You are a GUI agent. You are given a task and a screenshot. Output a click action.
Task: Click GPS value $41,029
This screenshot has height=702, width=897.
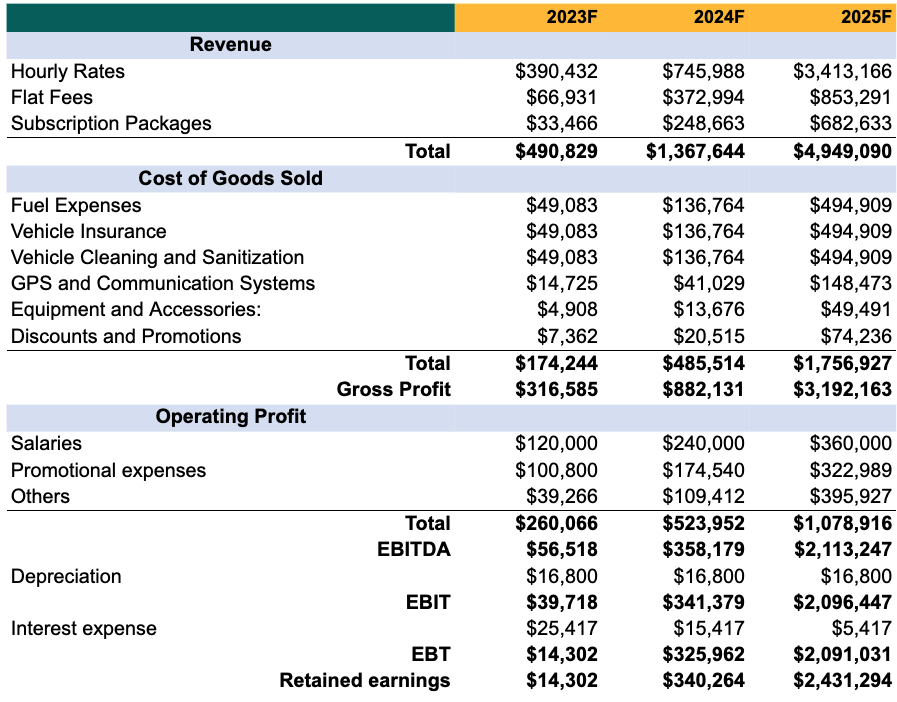(709, 283)
